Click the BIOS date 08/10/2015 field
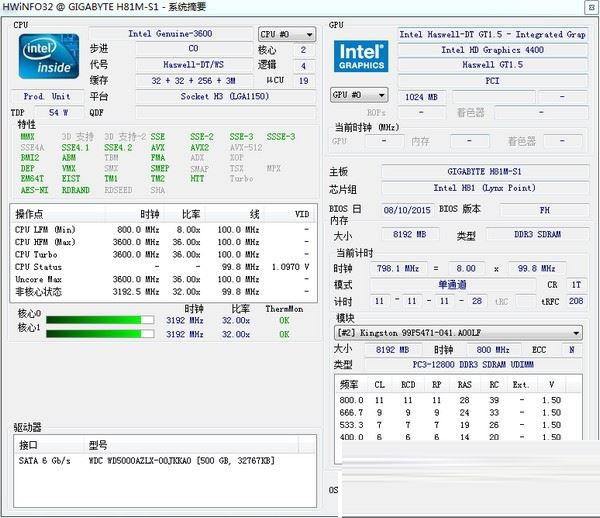The image size is (600, 518). pyautogui.click(x=408, y=210)
